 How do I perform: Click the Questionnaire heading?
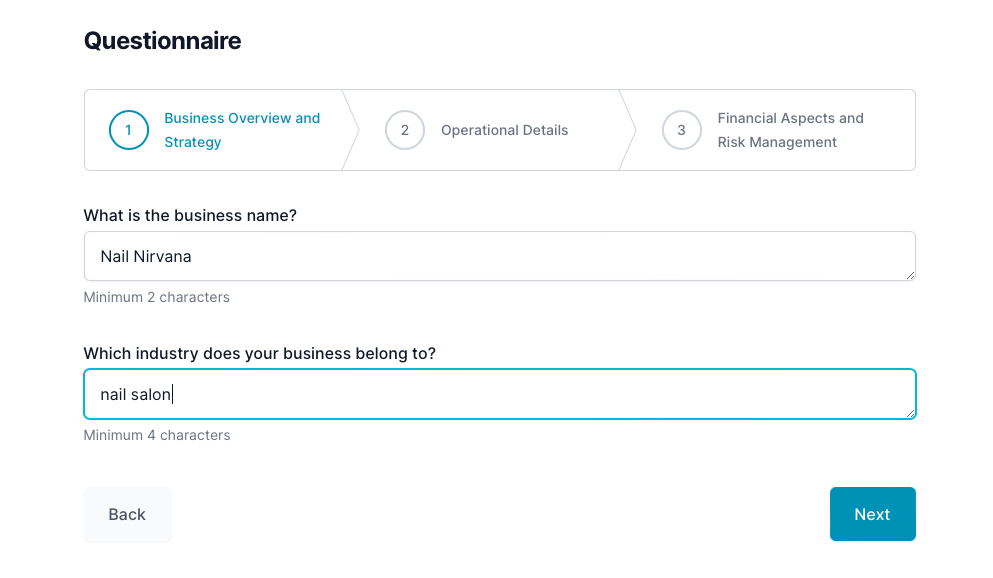coord(162,41)
